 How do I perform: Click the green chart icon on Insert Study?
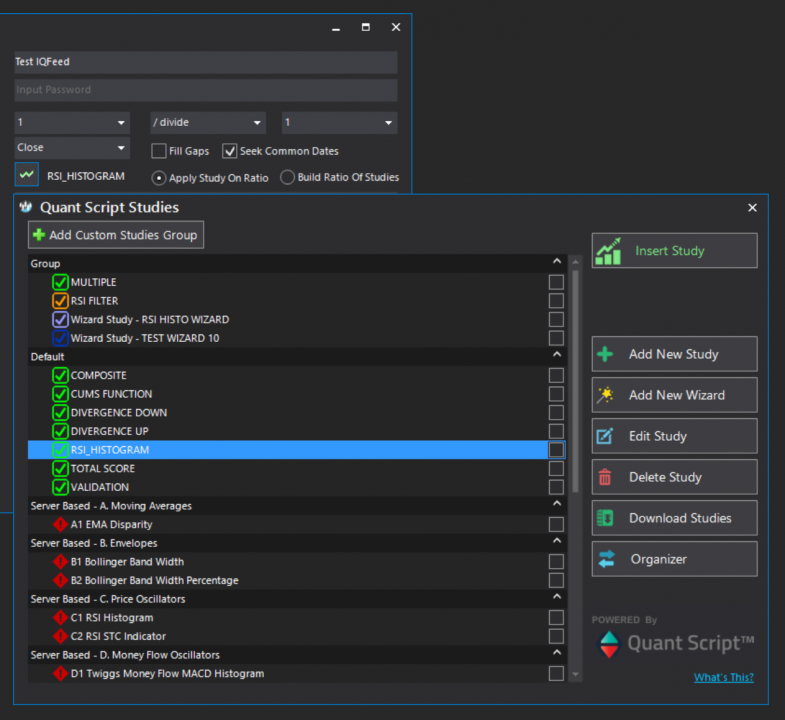point(608,251)
